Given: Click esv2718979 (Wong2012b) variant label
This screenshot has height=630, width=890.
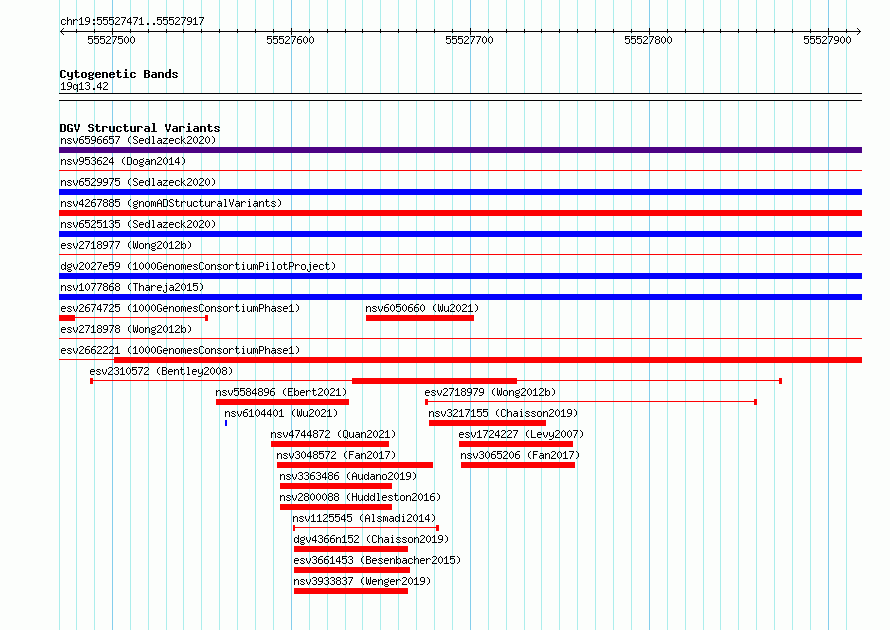Looking at the screenshot, I should point(490,392).
